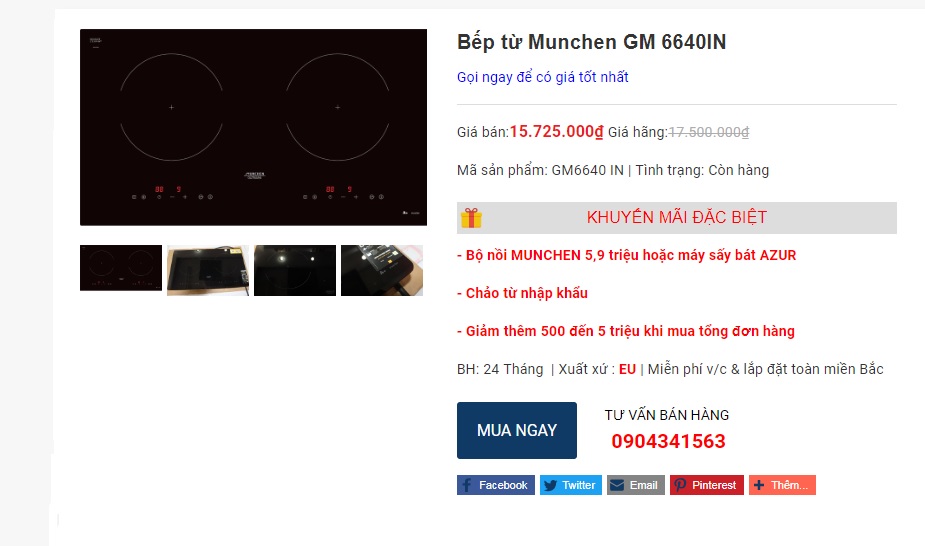925x546 pixels.
Task: Click the red EU origin label
Action: [627, 369]
